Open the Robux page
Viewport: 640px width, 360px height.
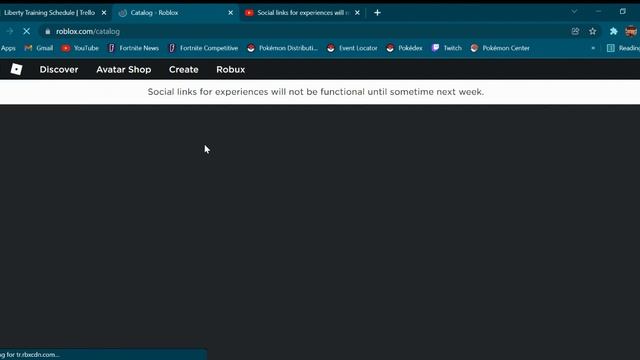coord(231,69)
